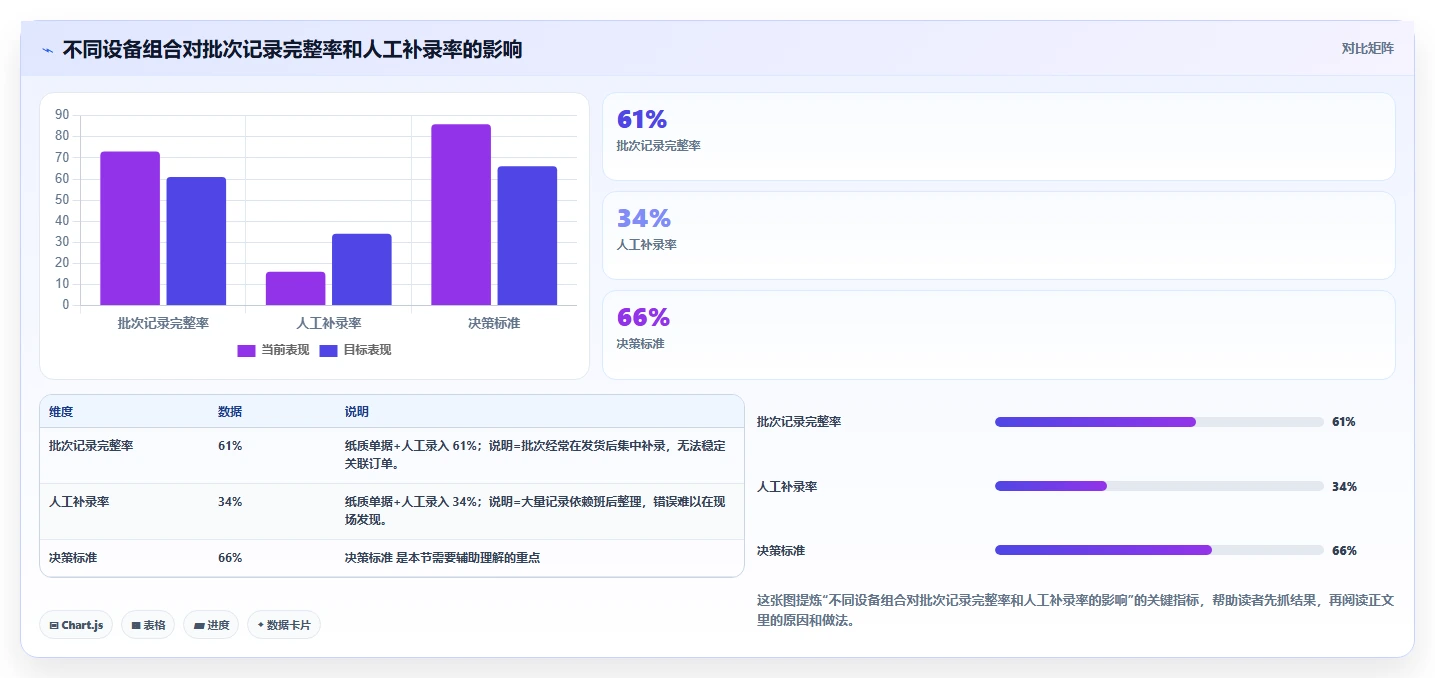This screenshot has height=678, width=1435.
Task: Click the 61% value beside the progress bar
Action: click(x=1344, y=422)
